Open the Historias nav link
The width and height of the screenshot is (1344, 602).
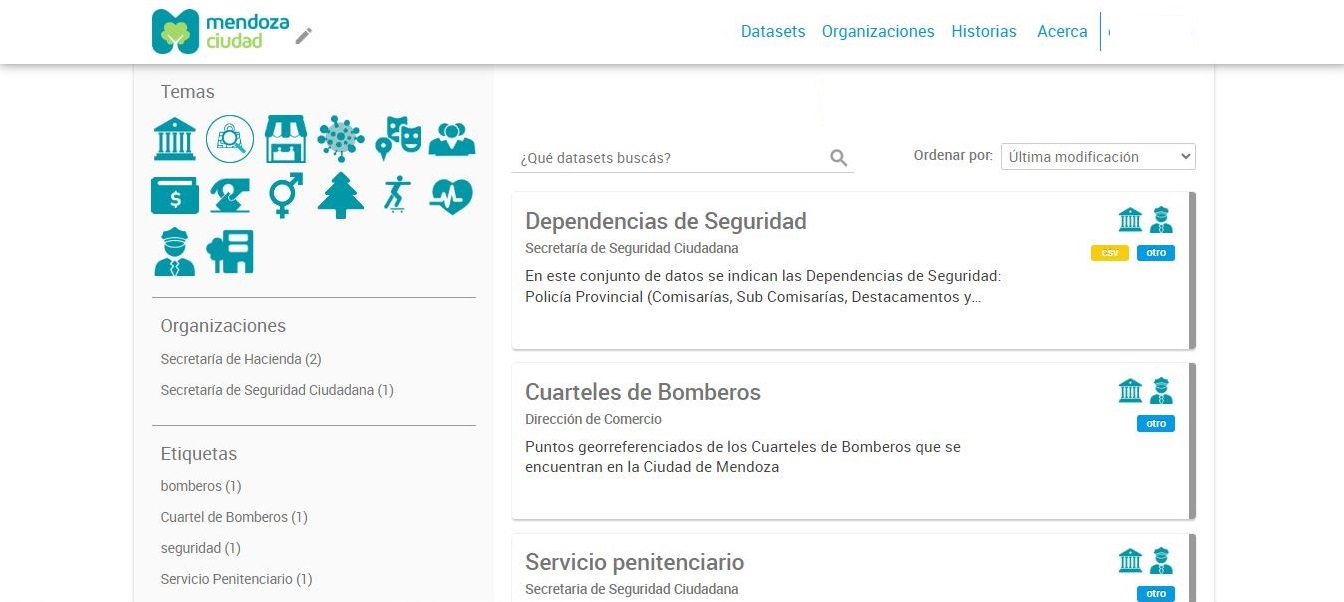pyautogui.click(x=984, y=32)
